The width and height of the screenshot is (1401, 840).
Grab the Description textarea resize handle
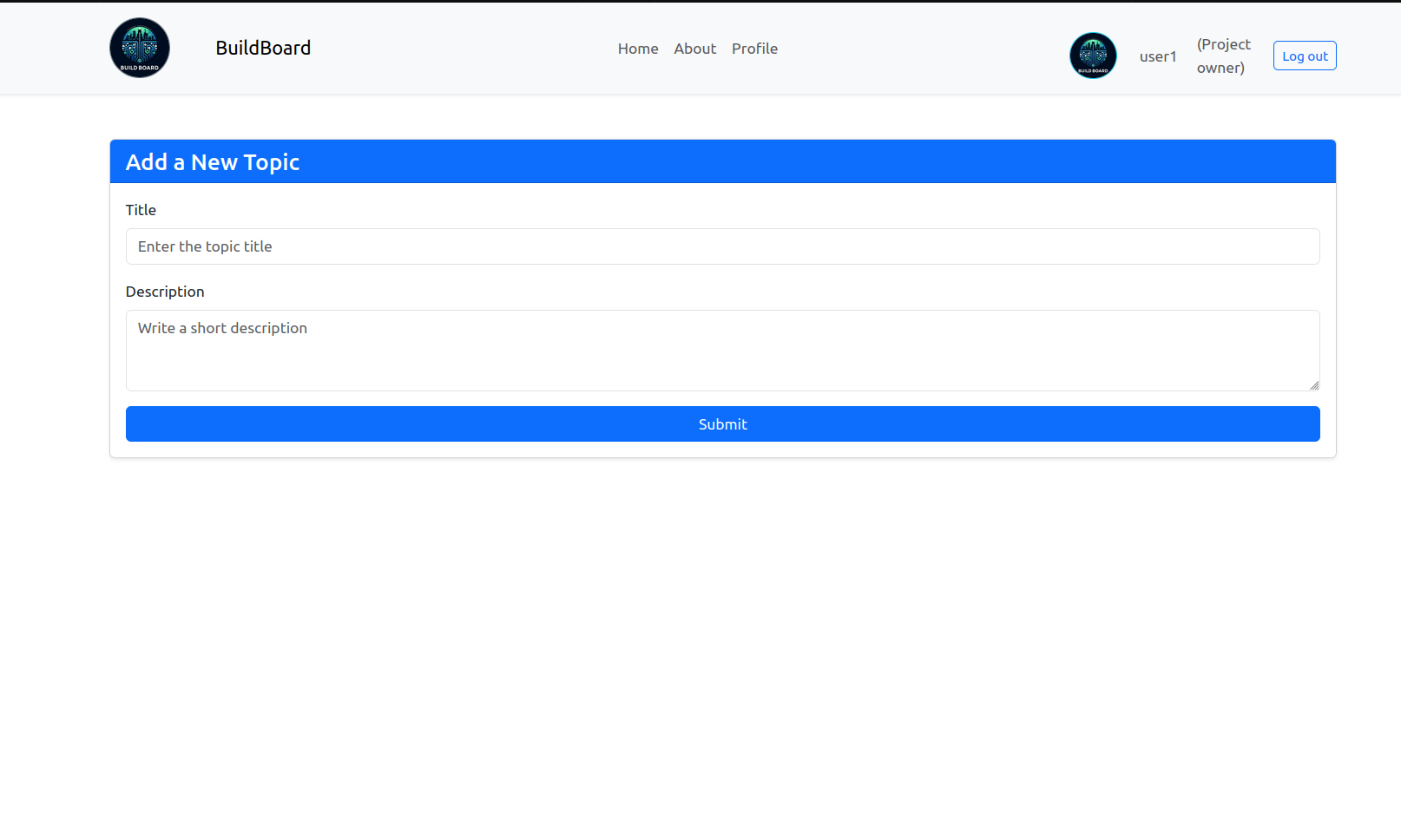tap(1314, 385)
